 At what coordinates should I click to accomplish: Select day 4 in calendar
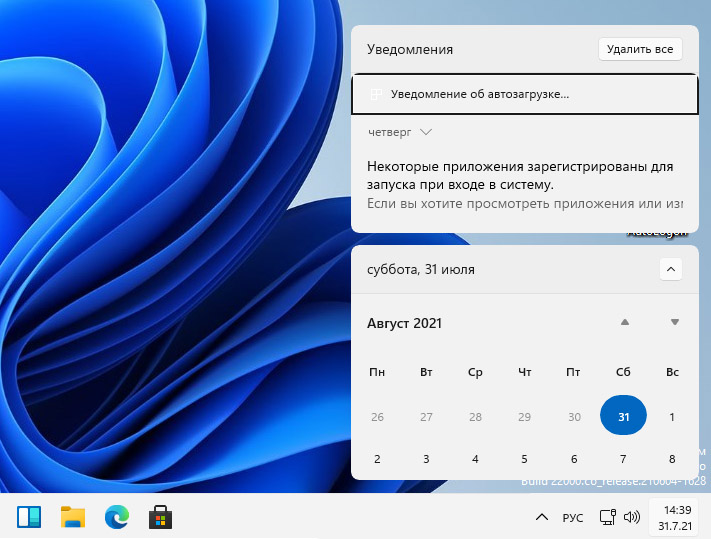[x=475, y=459]
